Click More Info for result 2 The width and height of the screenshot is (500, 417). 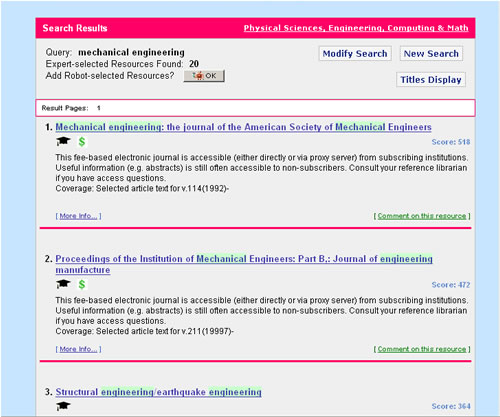point(78,349)
